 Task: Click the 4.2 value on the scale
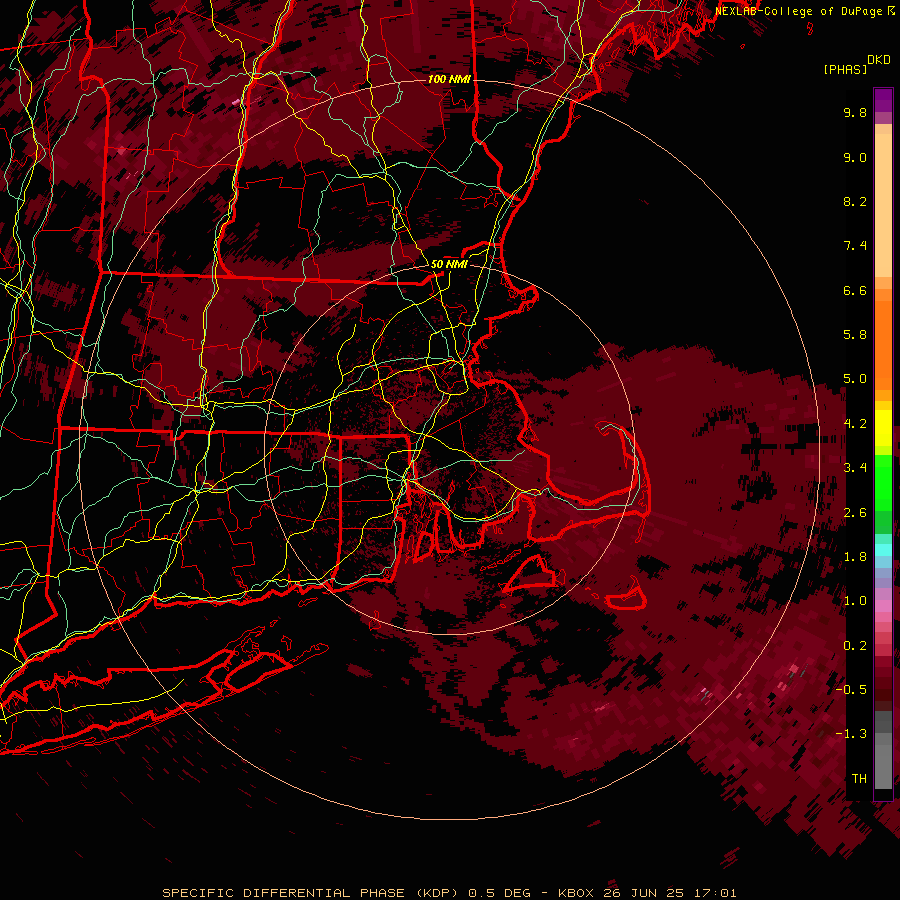point(855,424)
